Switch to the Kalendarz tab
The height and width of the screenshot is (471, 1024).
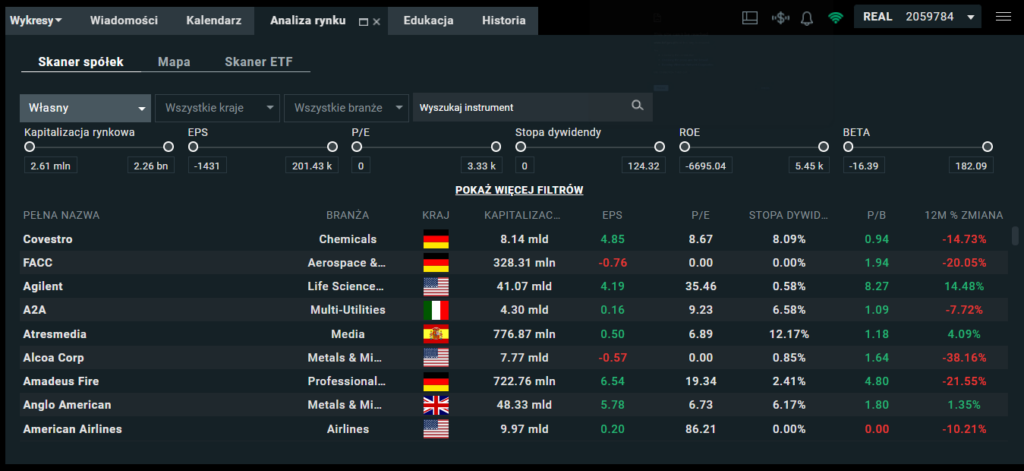[214, 20]
